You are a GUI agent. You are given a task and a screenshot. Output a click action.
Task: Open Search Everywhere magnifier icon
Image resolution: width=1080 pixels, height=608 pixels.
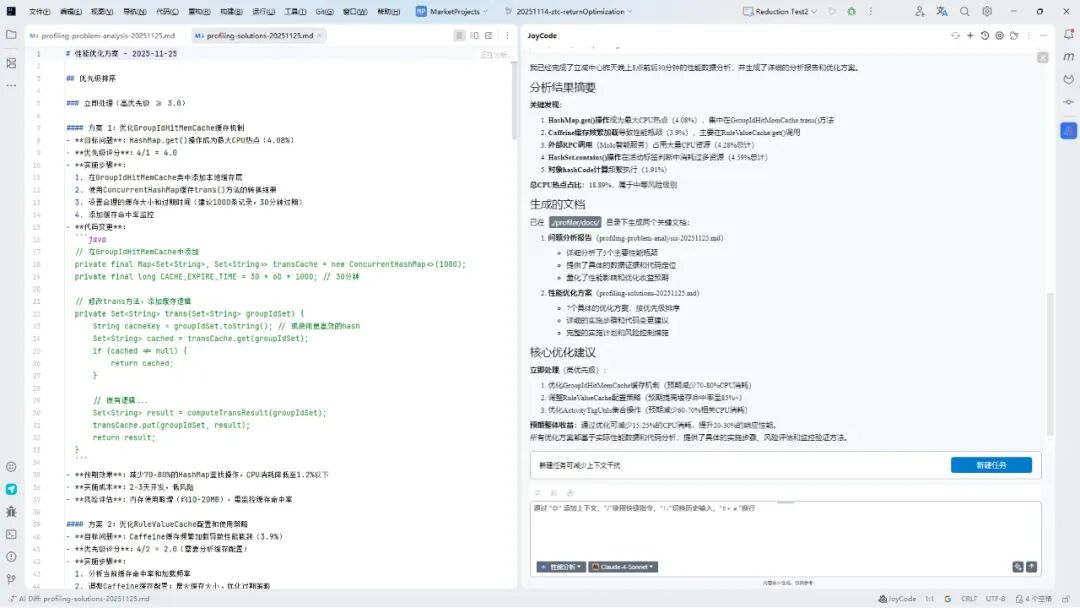click(964, 12)
